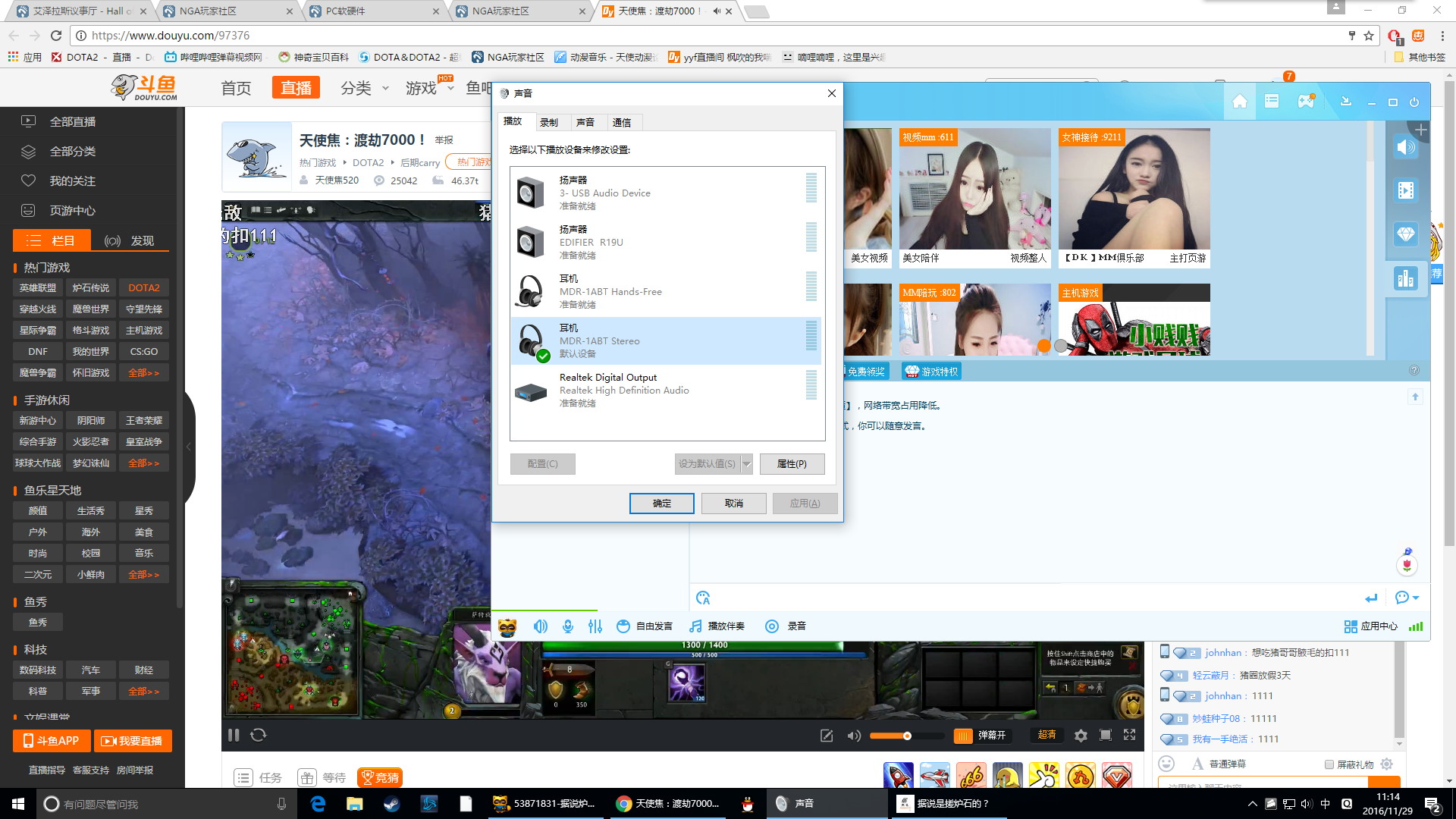Open Microsoft Edge in the taskbar
The image size is (1456, 819).
point(318,804)
